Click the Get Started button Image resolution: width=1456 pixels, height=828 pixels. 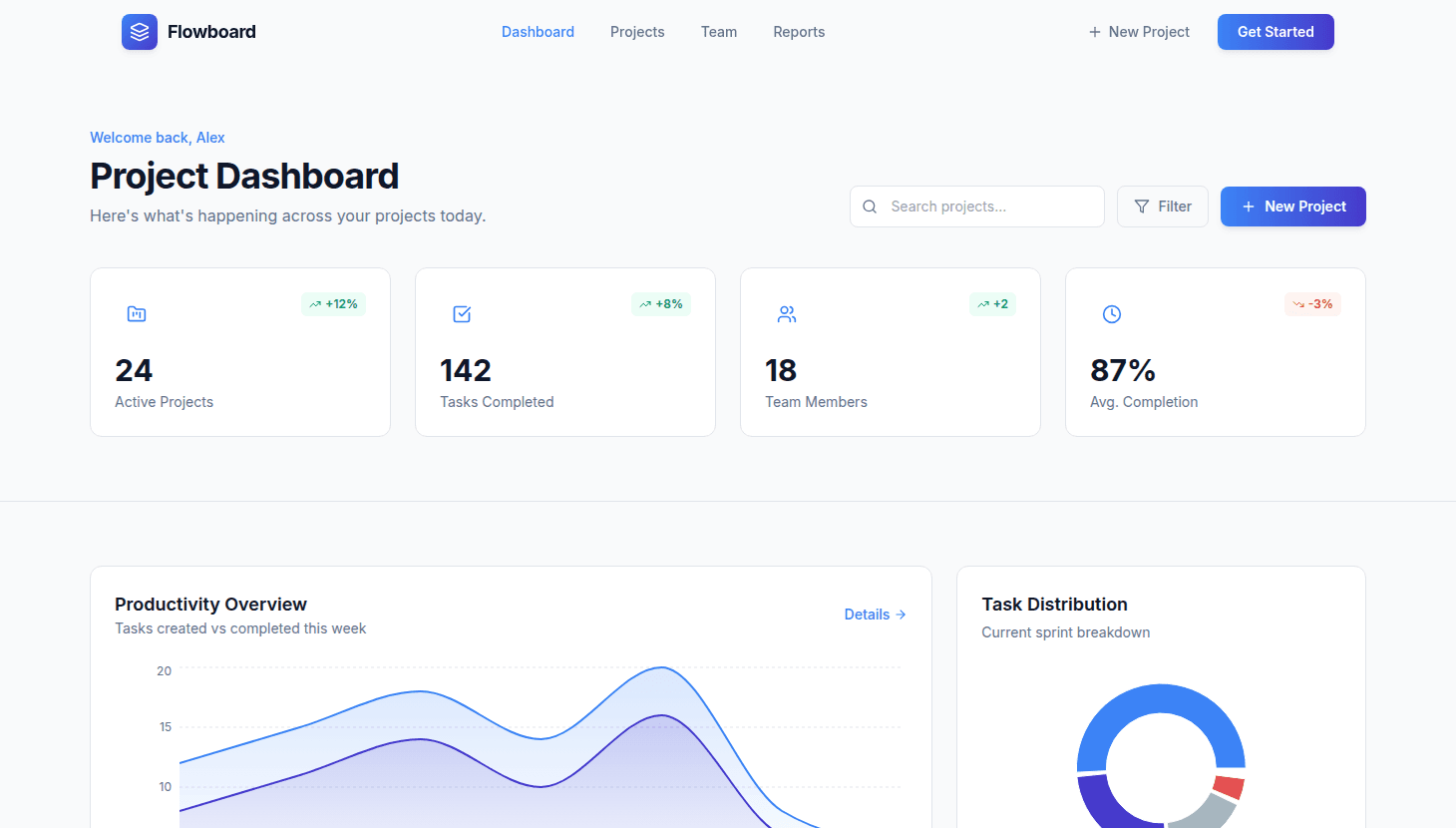1275,32
